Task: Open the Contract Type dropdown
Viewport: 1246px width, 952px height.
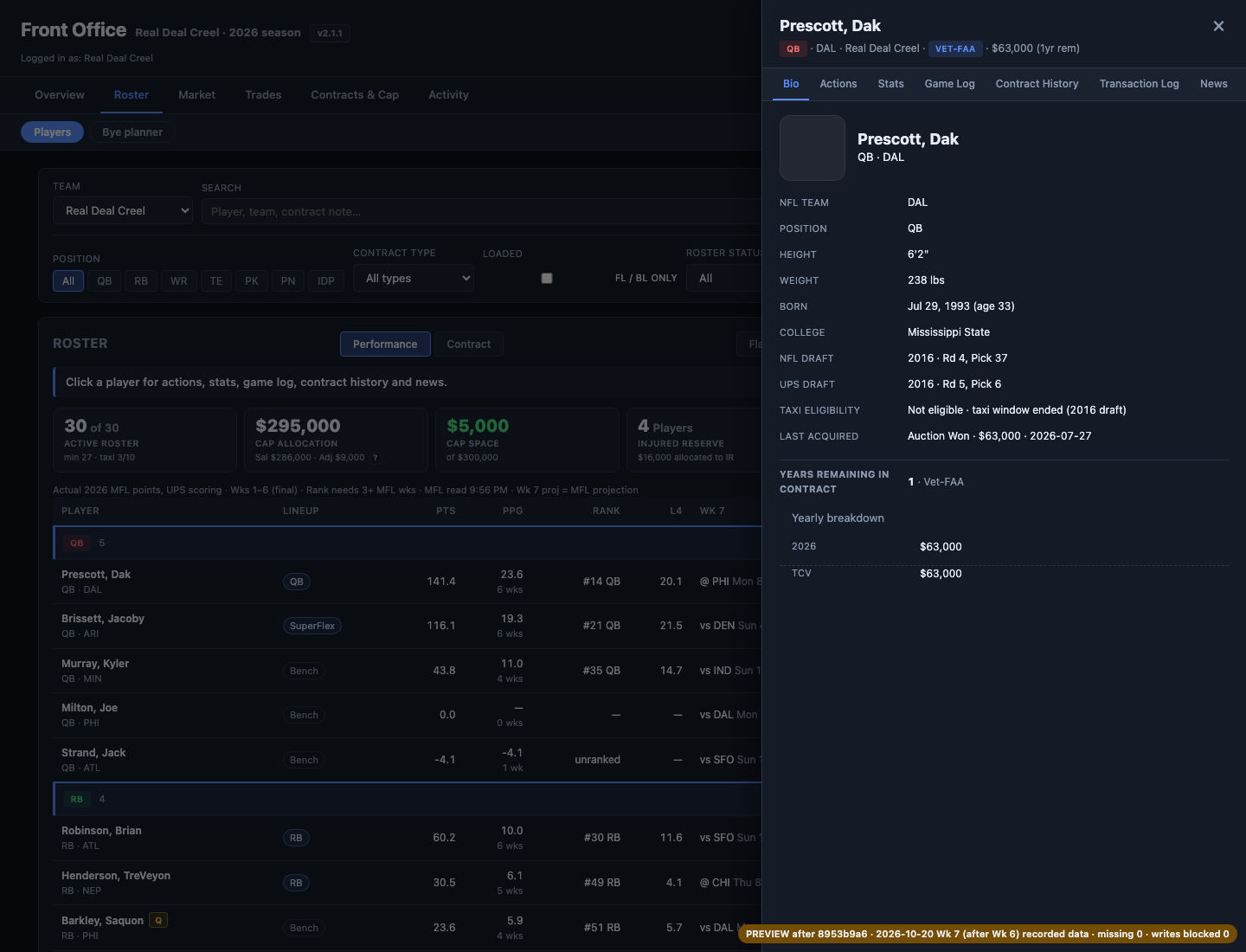Action: tap(413, 278)
